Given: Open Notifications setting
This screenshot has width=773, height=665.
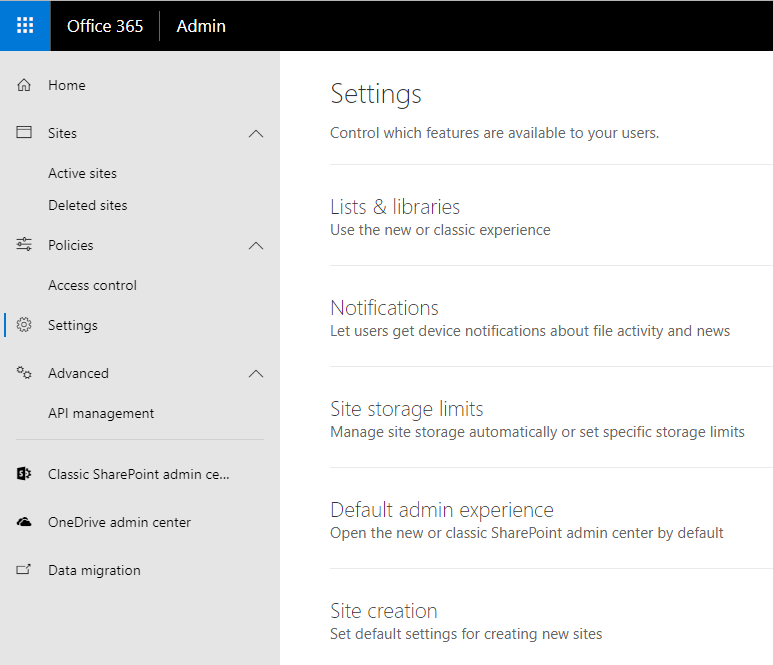Looking at the screenshot, I should (384, 308).
